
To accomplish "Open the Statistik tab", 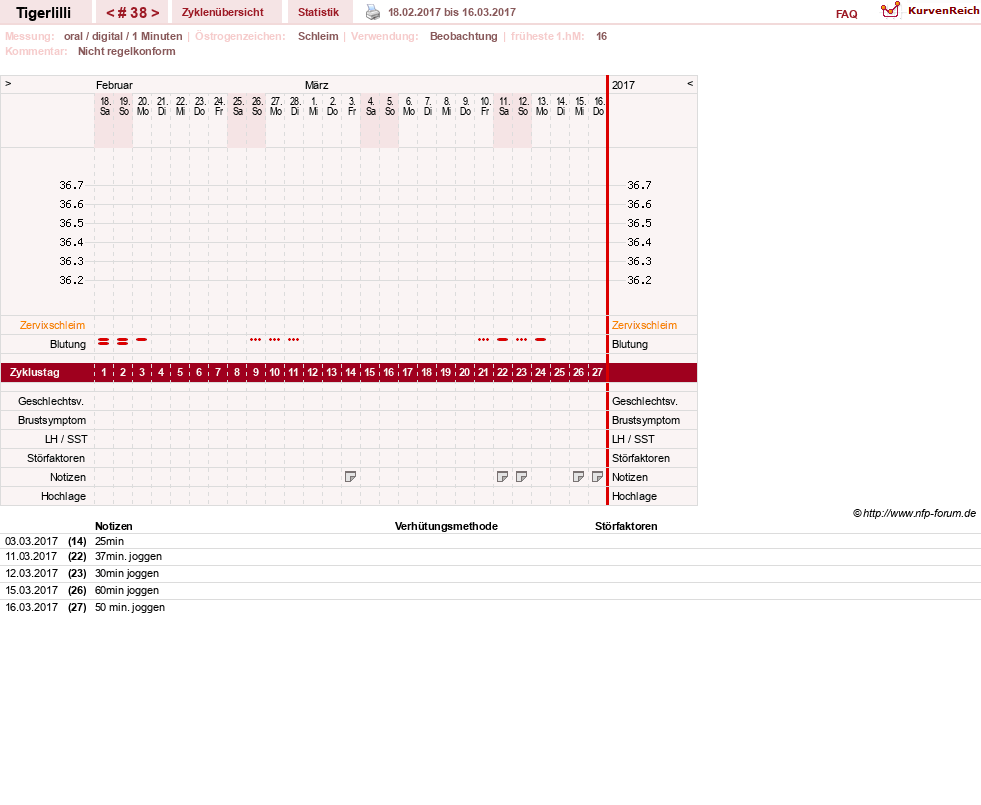I will (x=318, y=13).
